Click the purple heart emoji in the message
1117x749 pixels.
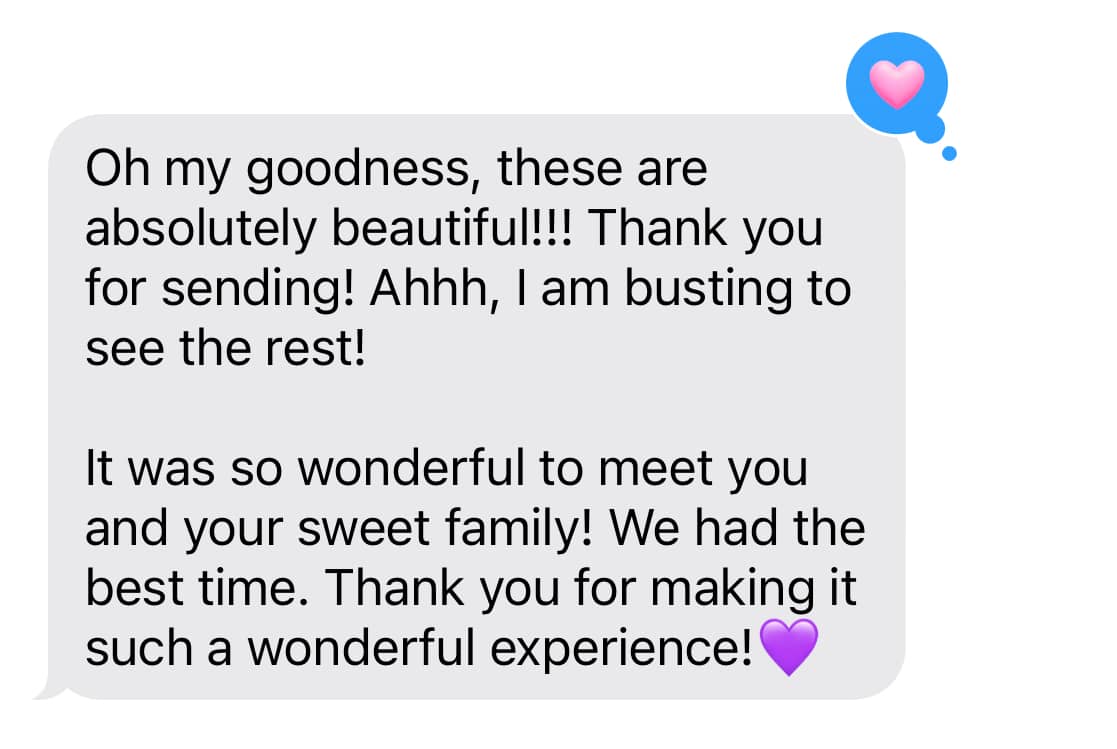[789, 647]
